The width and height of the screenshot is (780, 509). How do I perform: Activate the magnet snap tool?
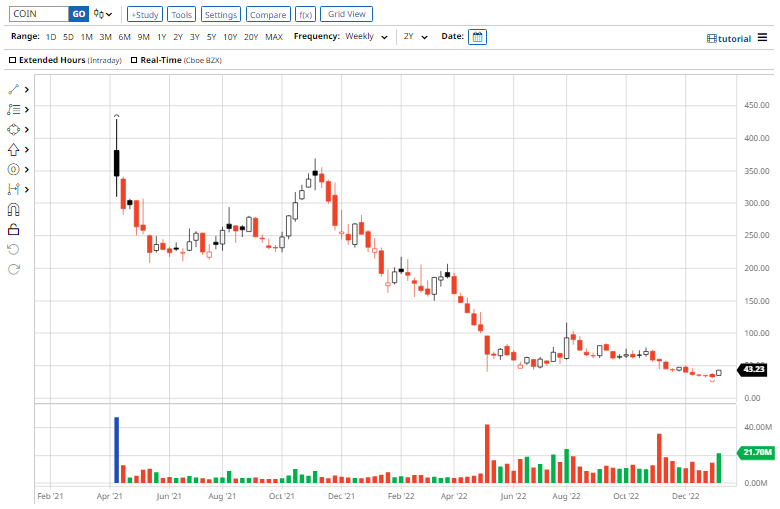pos(13,209)
